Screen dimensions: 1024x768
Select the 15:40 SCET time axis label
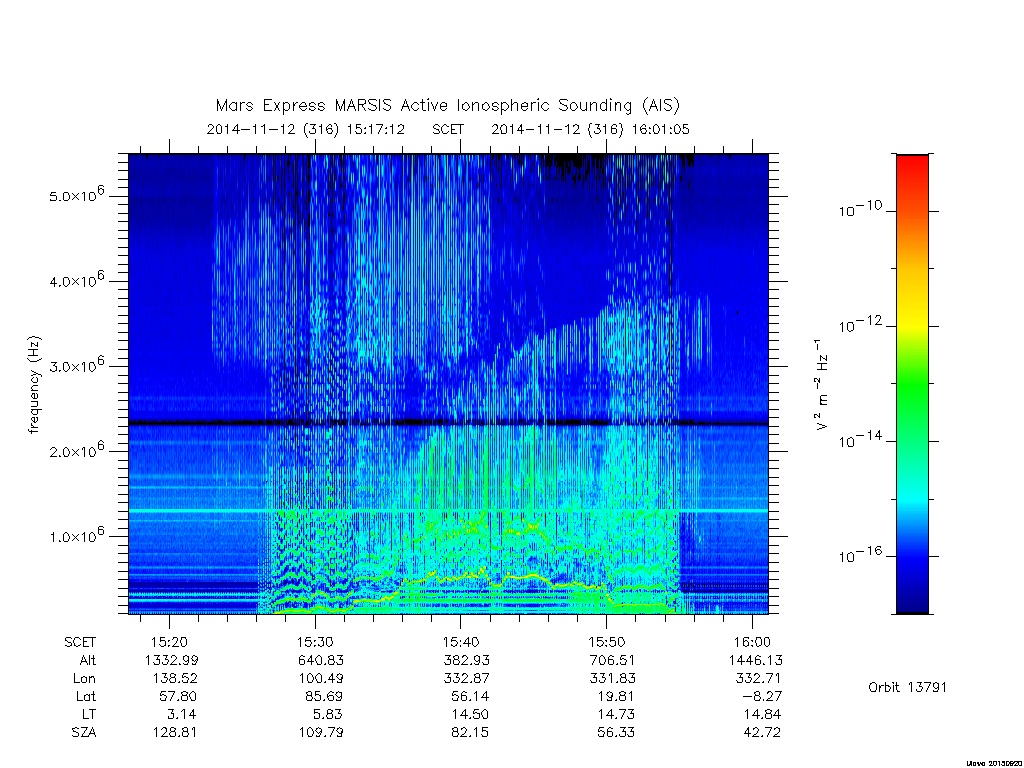pyautogui.click(x=461, y=642)
